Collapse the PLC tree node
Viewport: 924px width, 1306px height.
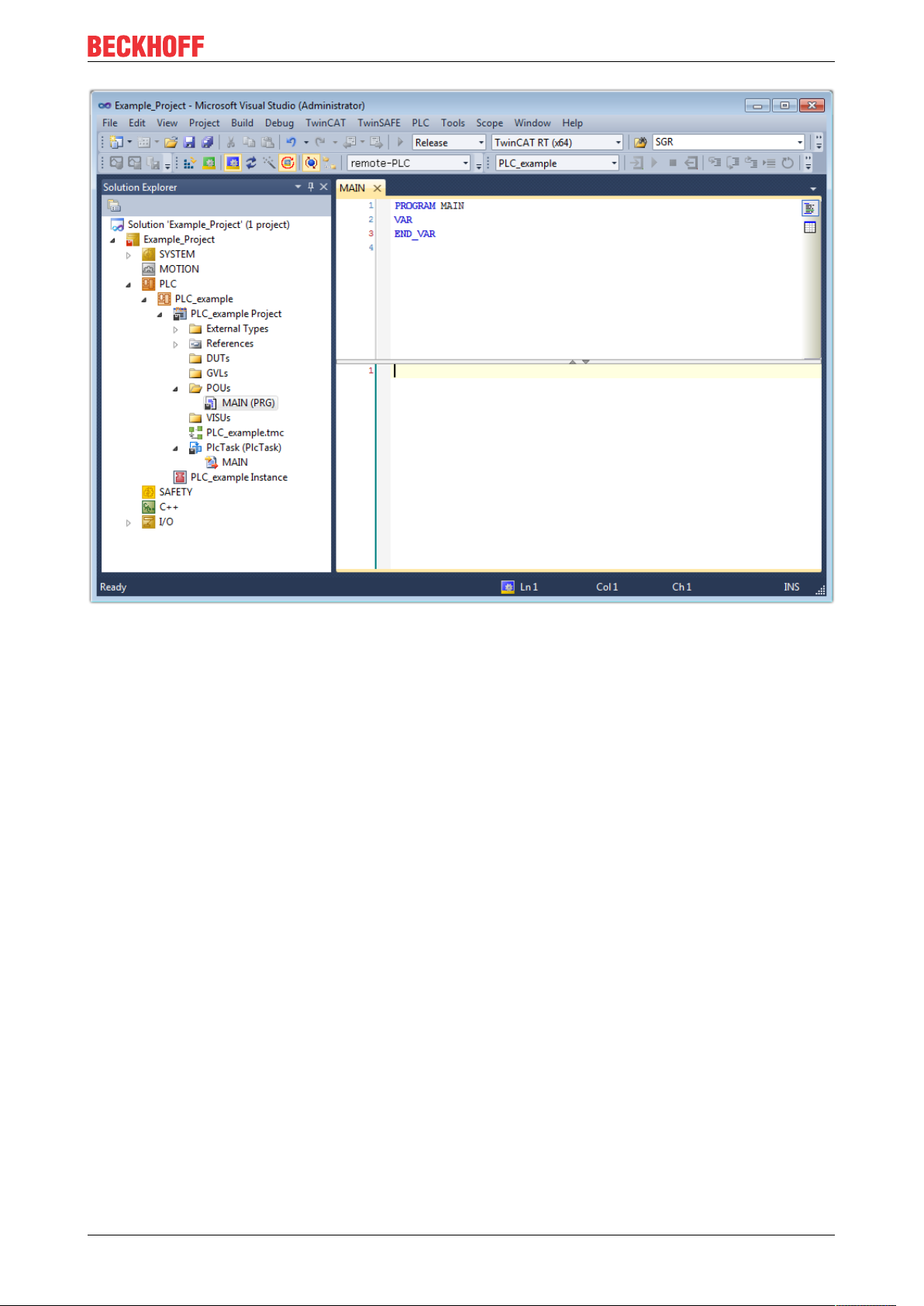(x=129, y=284)
